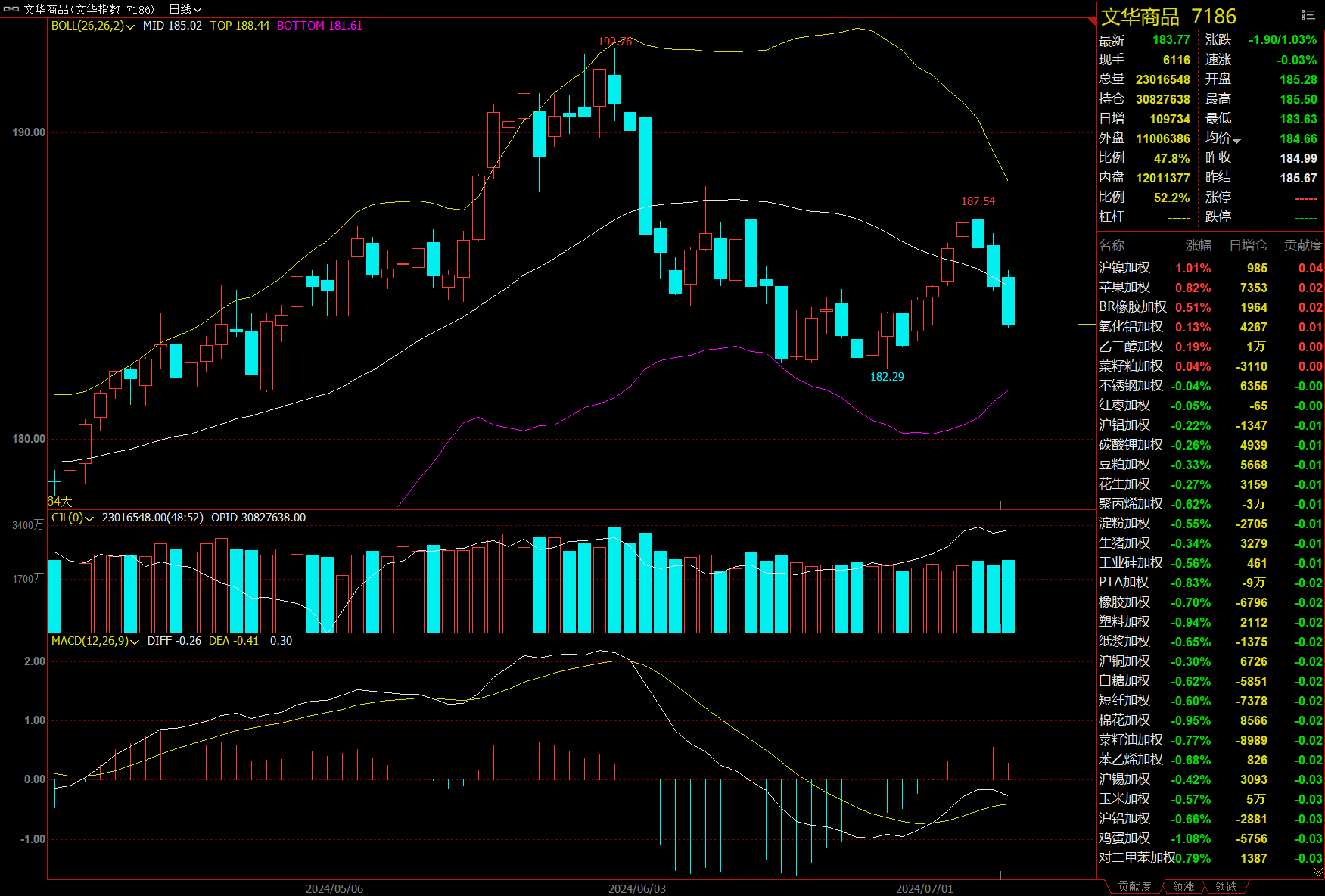Switch to the 领跌 tab

pyautogui.click(x=1226, y=887)
